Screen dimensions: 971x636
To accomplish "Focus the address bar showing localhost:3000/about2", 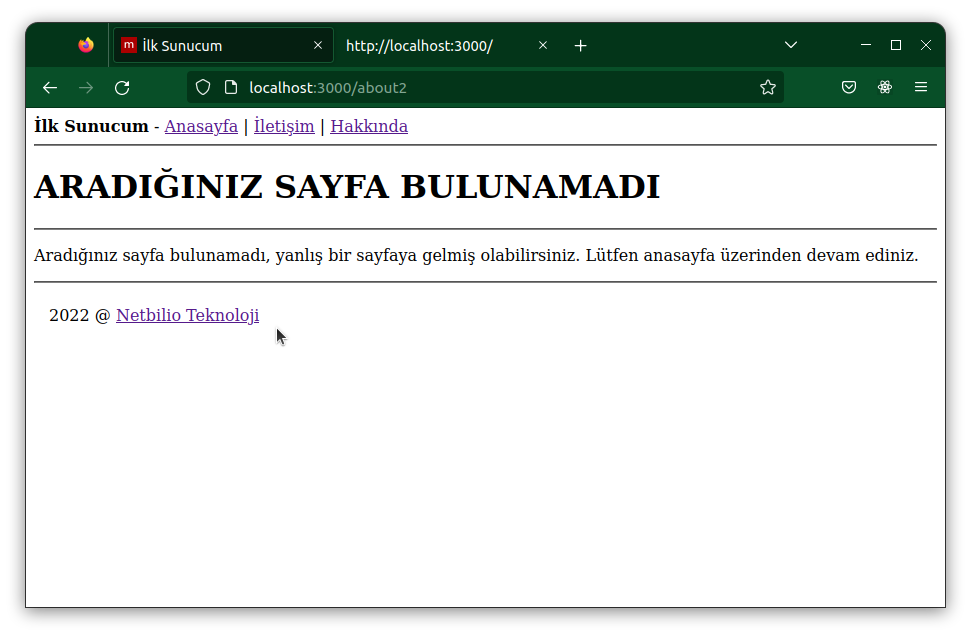I will tap(485, 87).
